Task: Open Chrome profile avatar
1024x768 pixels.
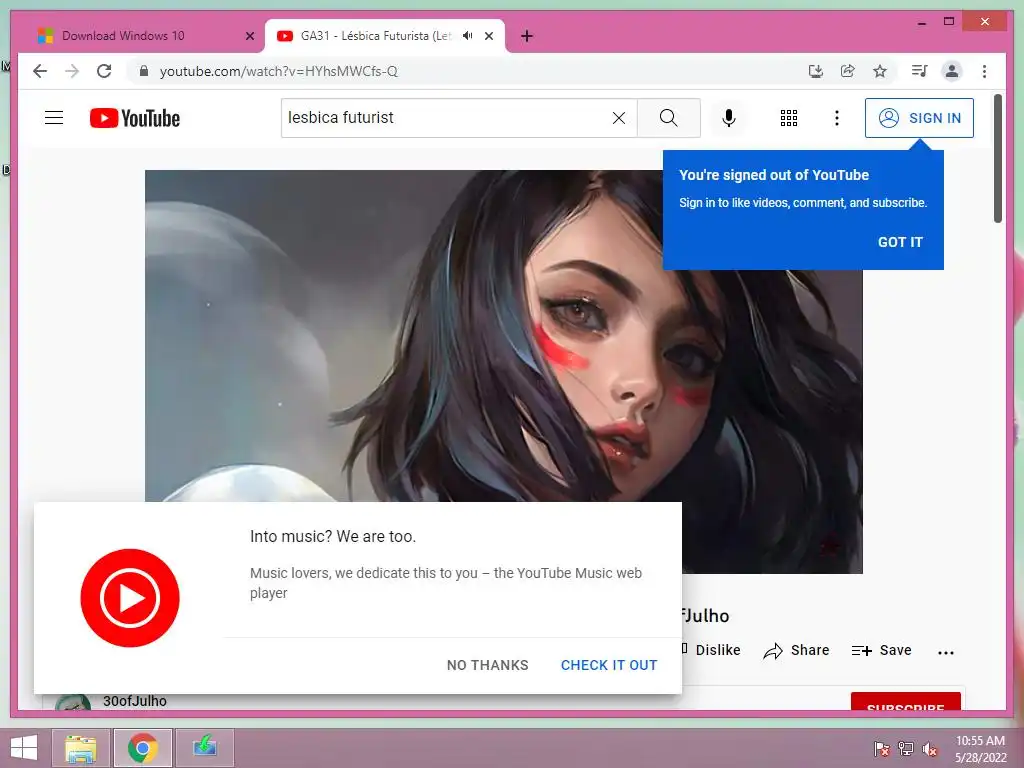Action: coord(952,71)
